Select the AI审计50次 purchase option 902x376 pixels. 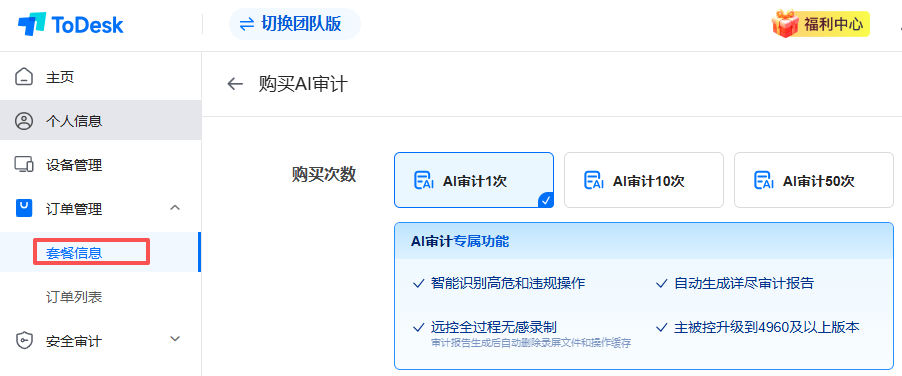[813, 180]
